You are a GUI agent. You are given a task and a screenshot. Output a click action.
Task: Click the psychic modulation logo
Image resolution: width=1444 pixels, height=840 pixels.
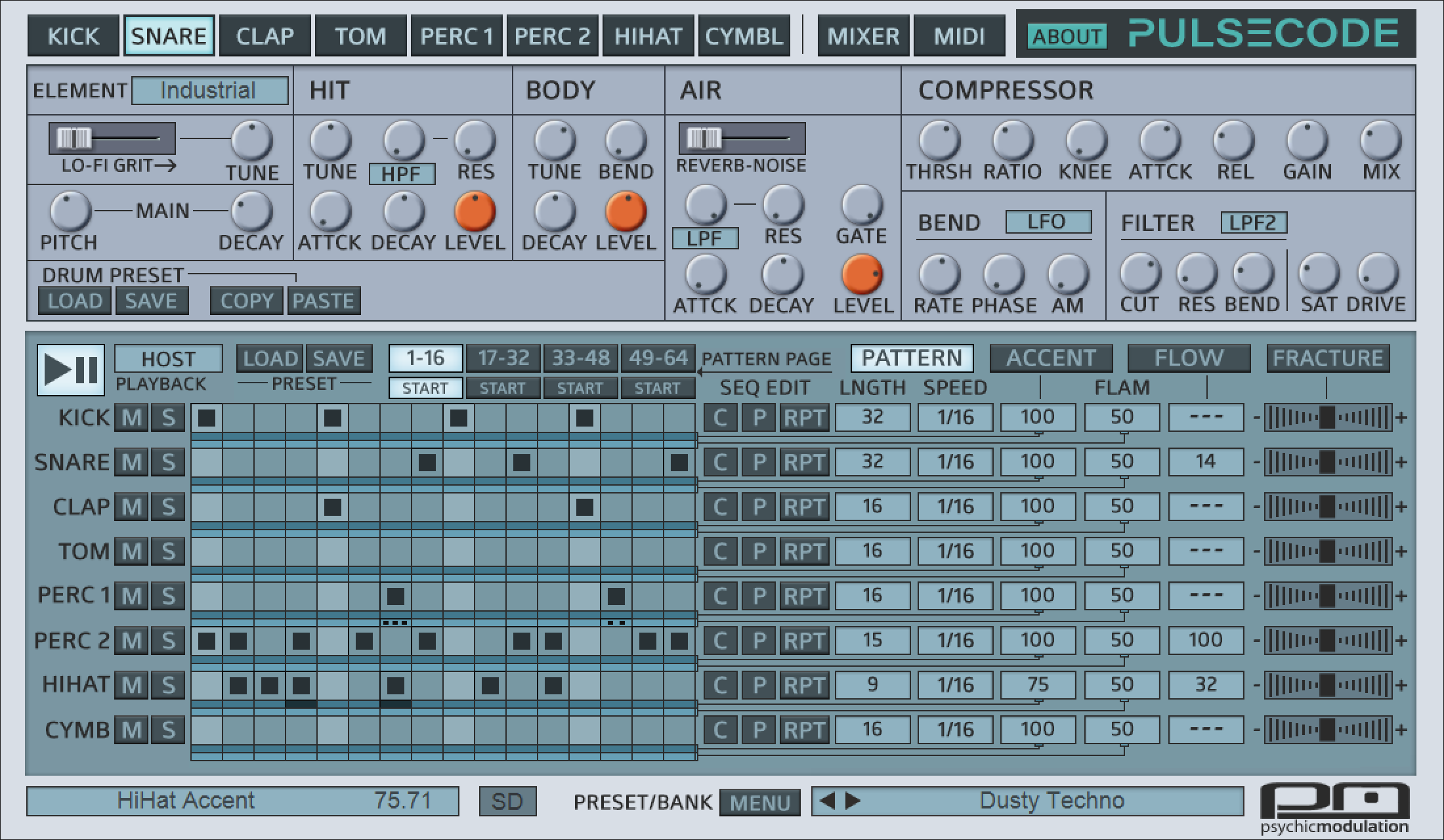tap(1334, 807)
